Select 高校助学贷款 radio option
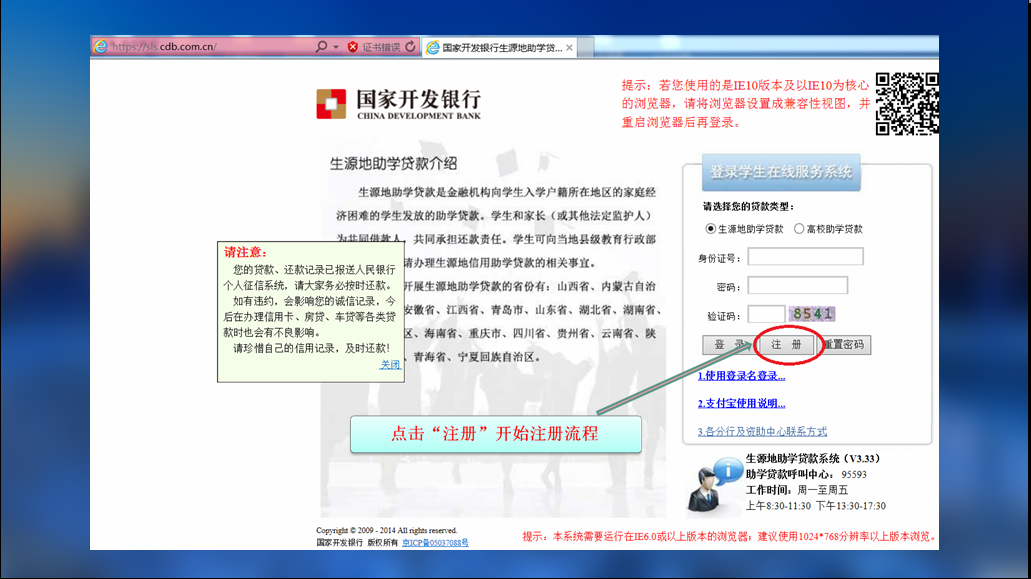The width and height of the screenshot is (1031, 579). point(799,229)
